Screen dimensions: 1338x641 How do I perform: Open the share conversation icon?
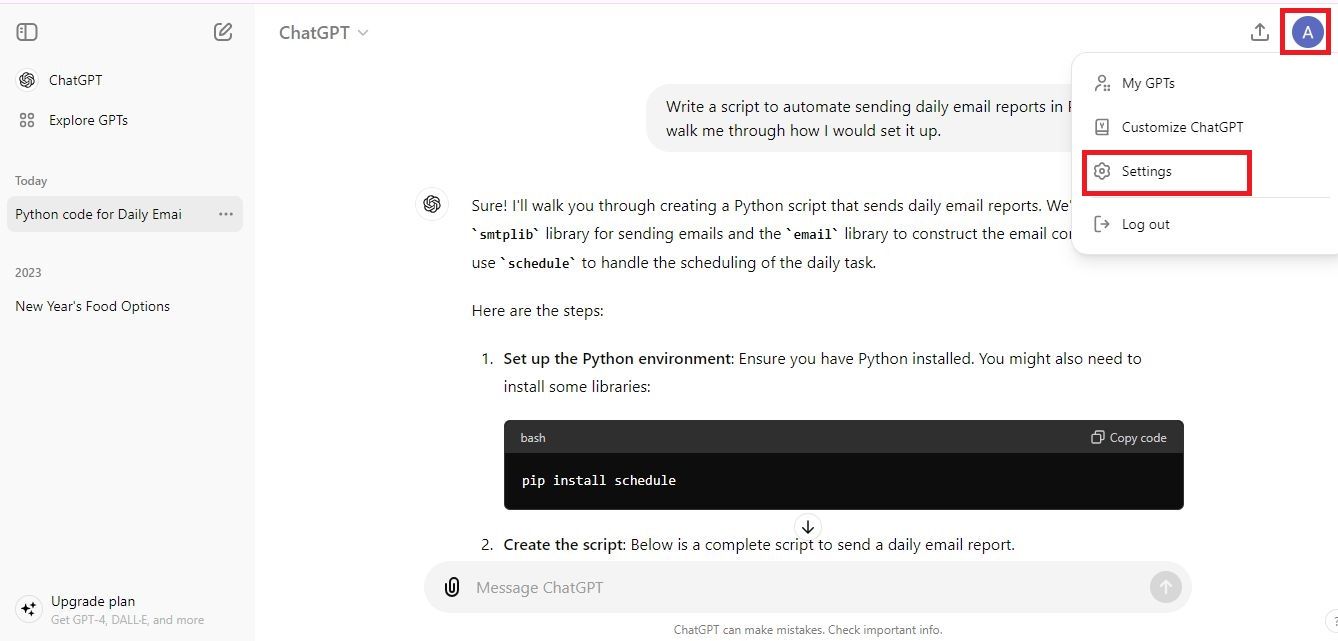point(1259,31)
